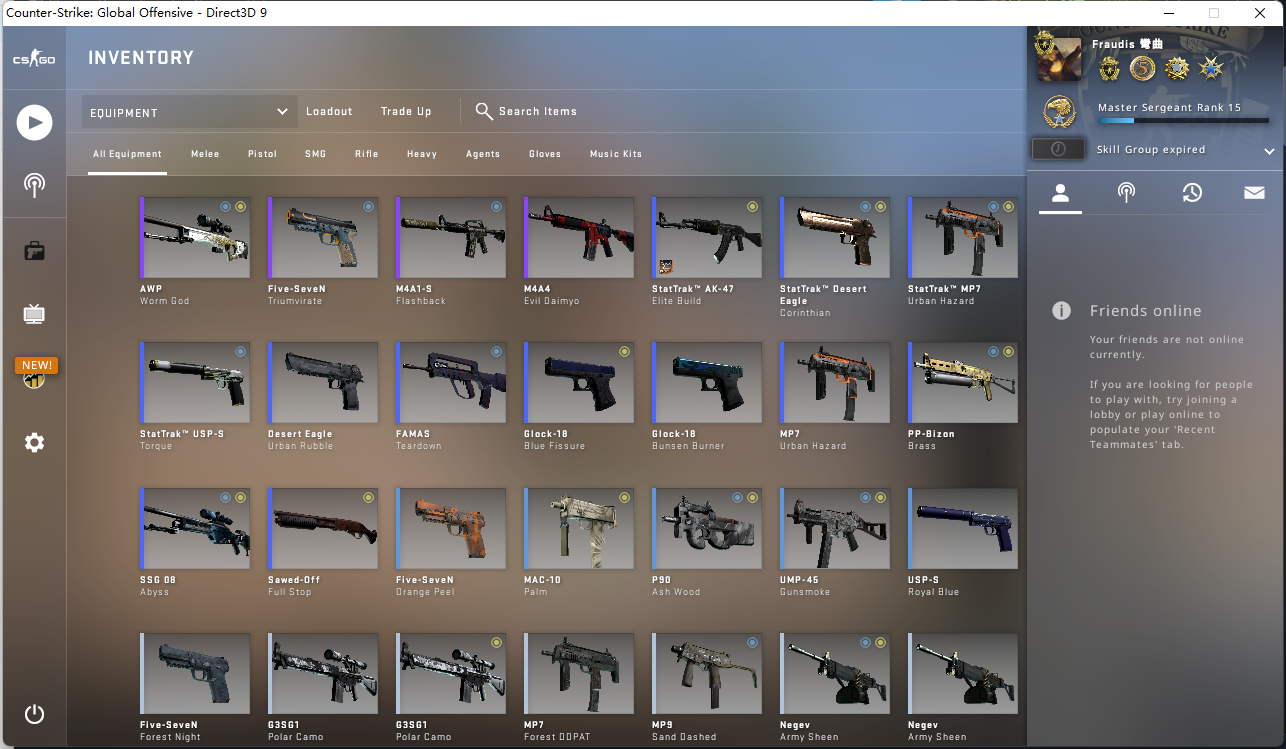Select the StatTrak MP7 Urban Hazard item
The width and height of the screenshot is (1286, 749).
click(963, 237)
